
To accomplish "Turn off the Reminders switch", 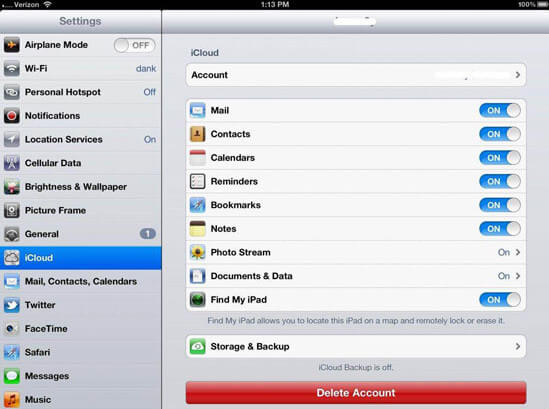I will click(x=500, y=181).
